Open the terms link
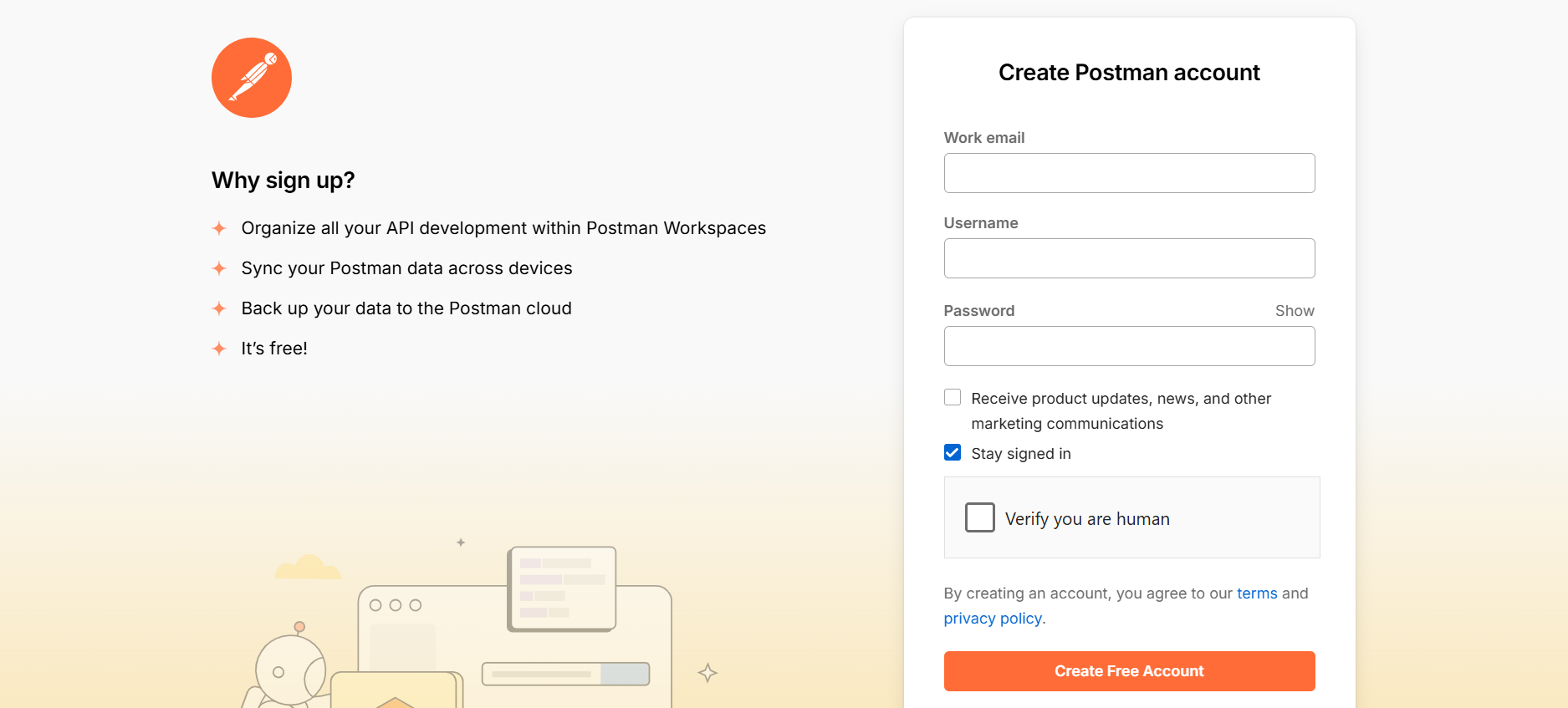Image resolution: width=1568 pixels, height=708 pixels. pos(1256,593)
